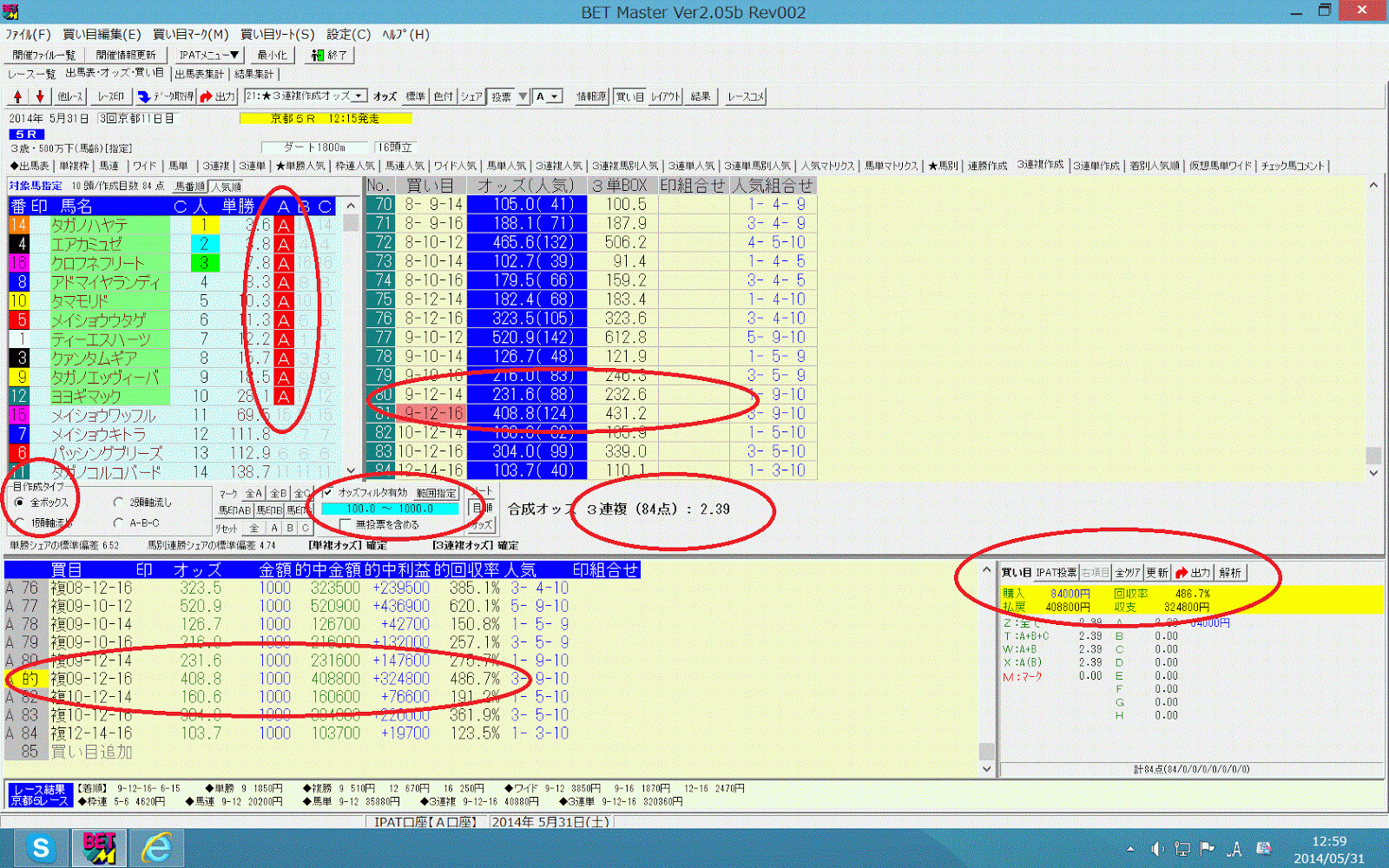Click the speaker volume tray icon

[1155, 849]
